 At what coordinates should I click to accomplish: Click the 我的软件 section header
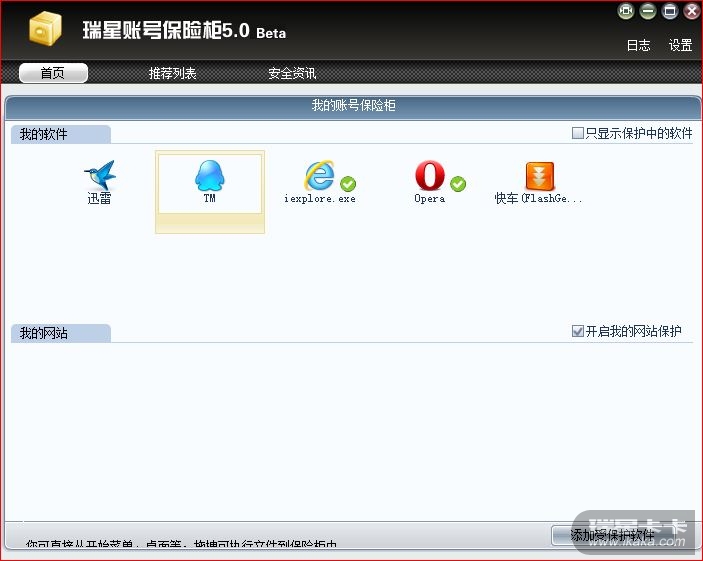[x=61, y=134]
